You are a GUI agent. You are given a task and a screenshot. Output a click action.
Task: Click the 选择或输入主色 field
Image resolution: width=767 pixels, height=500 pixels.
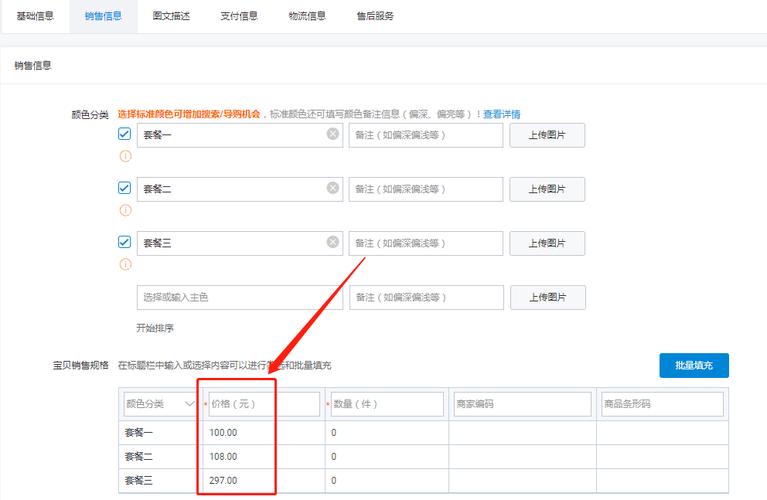tap(240, 297)
